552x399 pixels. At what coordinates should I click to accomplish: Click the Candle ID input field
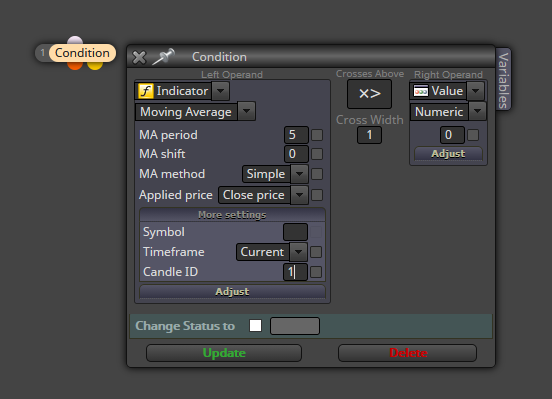pos(295,272)
